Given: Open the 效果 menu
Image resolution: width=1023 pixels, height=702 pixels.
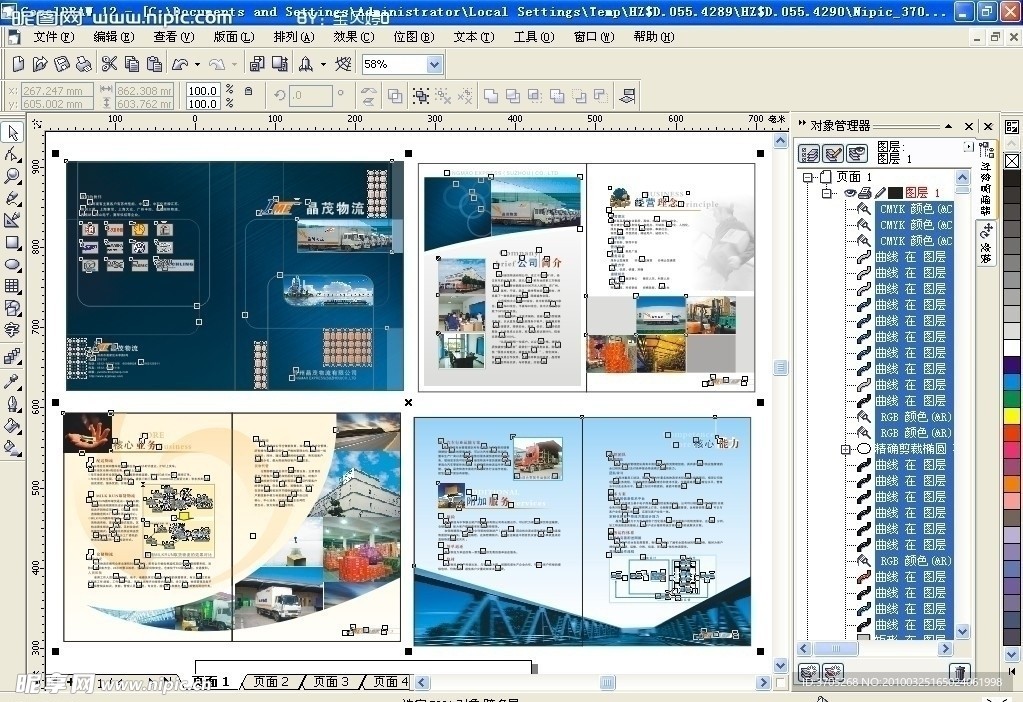Looking at the screenshot, I should (353, 37).
